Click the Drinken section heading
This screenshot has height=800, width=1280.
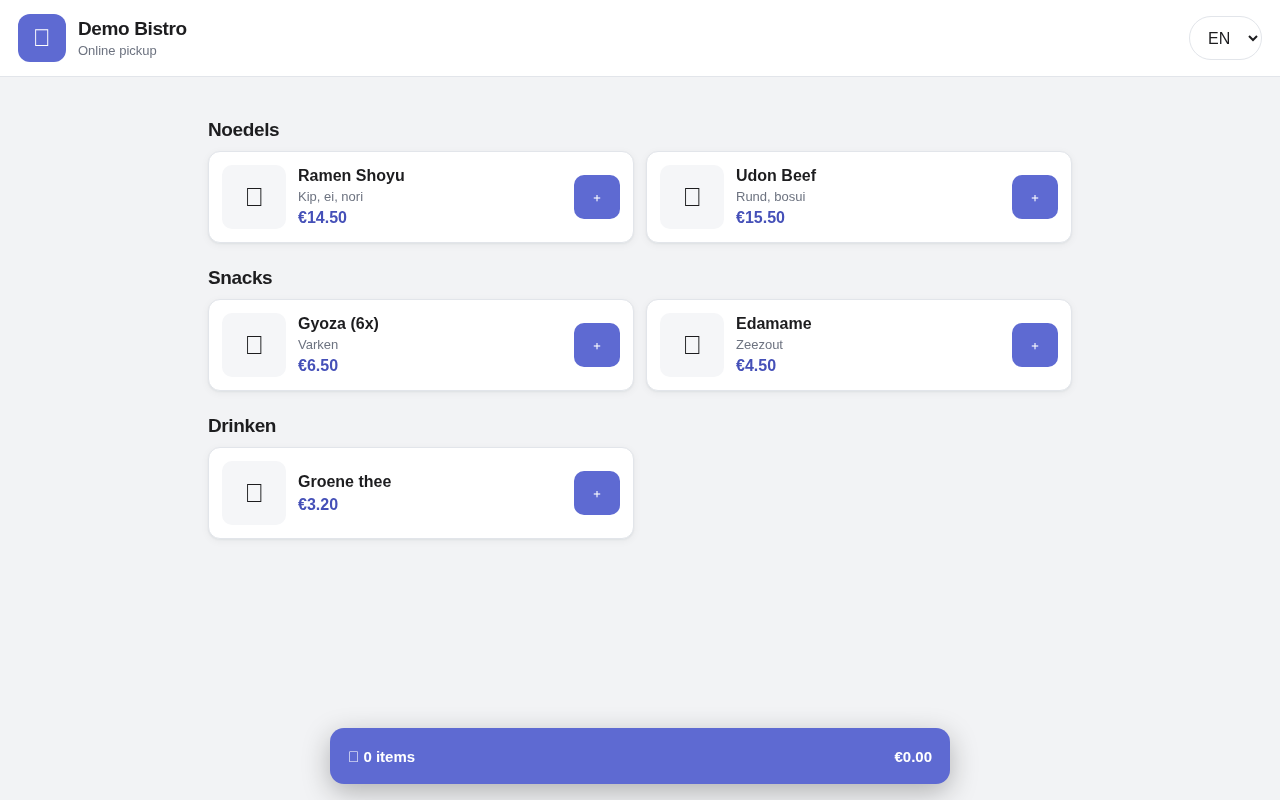[242, 426]
